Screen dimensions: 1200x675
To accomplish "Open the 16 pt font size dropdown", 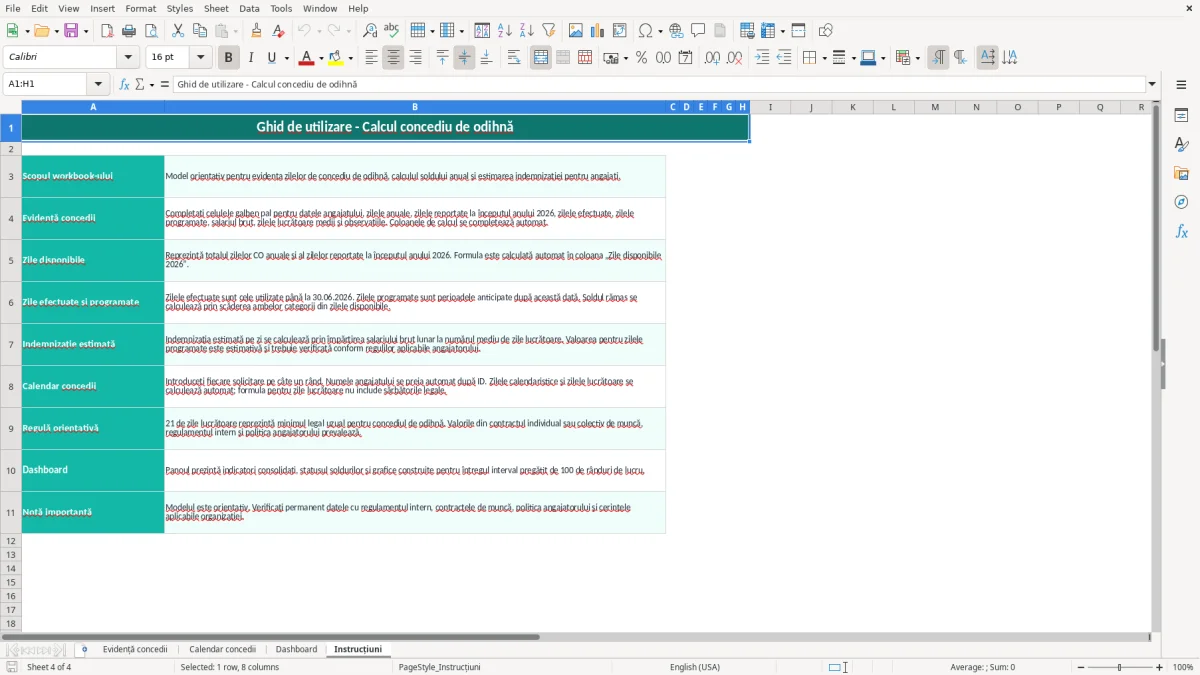I will [x=200, y=58].
